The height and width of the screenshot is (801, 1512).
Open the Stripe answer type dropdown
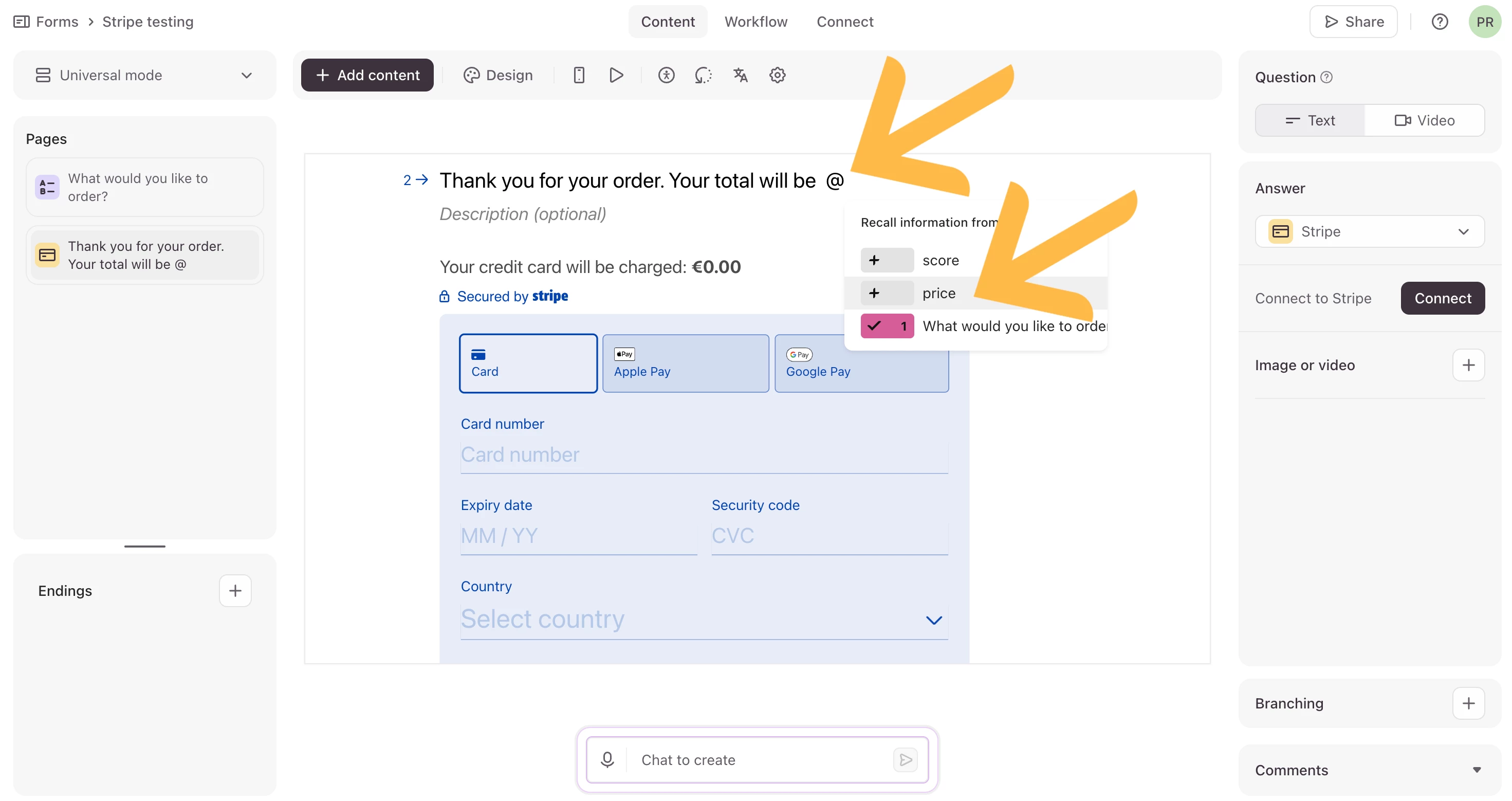point(1369,231)
